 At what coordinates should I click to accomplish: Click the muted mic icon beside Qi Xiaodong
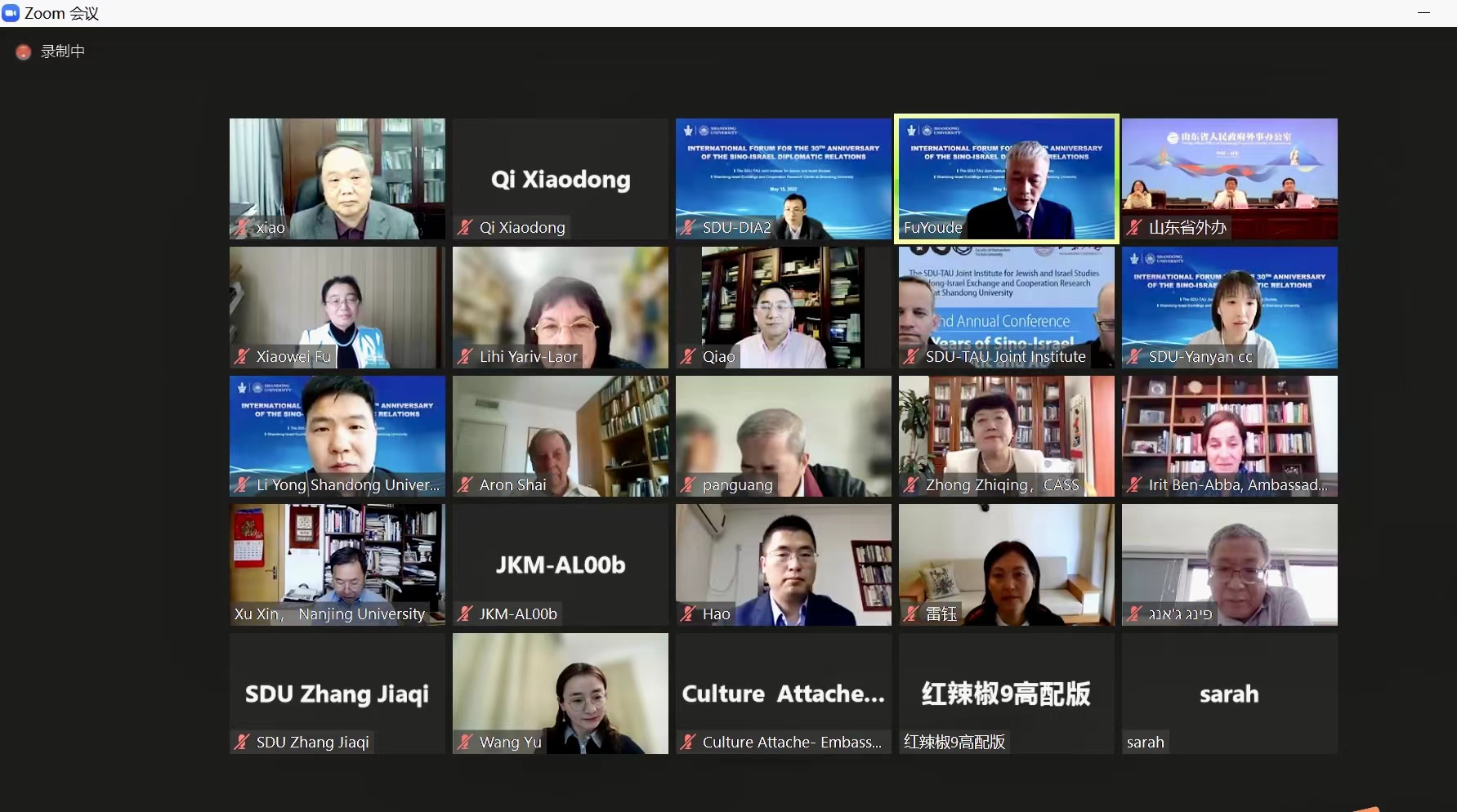[x=465, y=228]
